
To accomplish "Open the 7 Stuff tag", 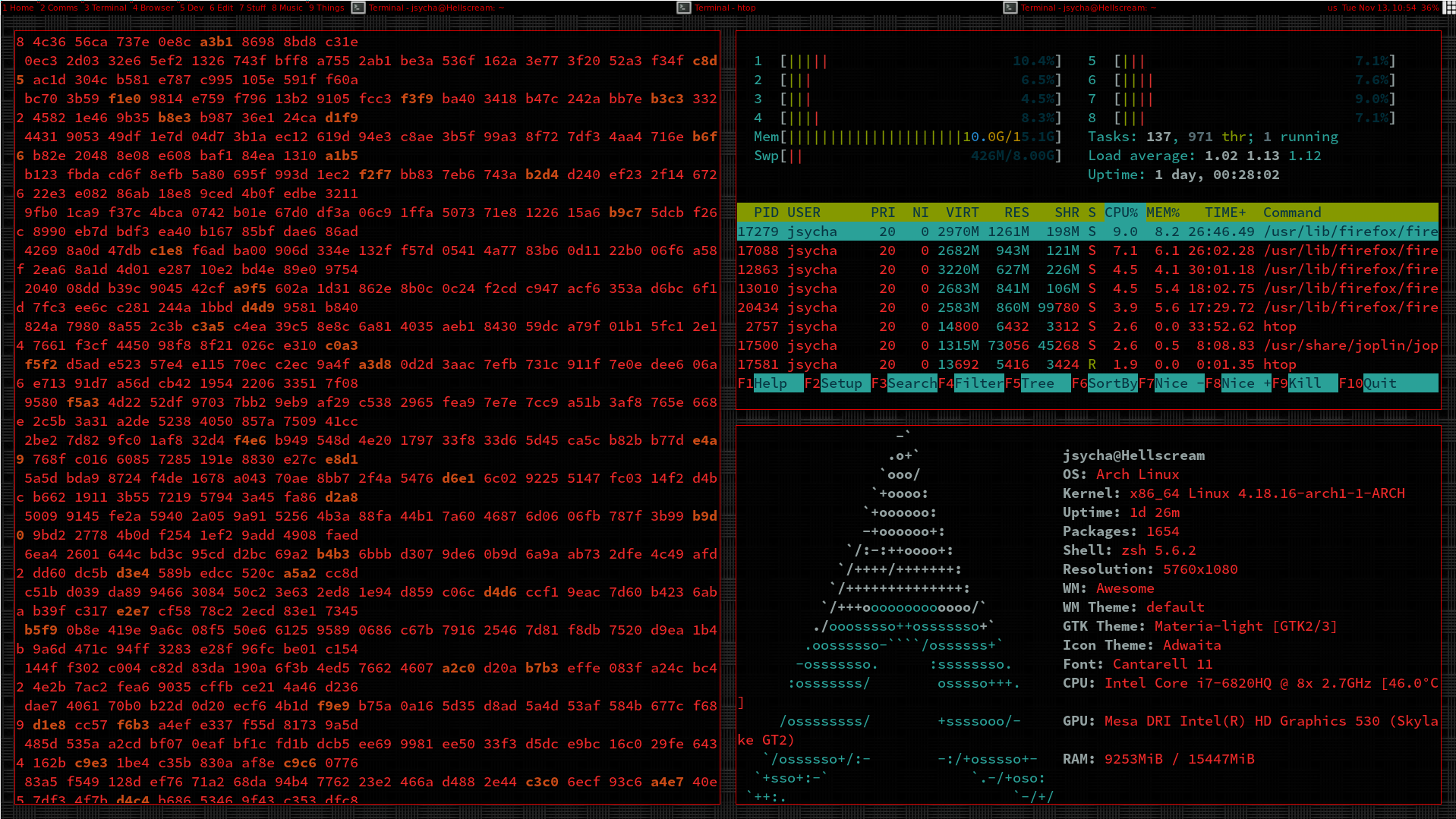I will [253, 8].
